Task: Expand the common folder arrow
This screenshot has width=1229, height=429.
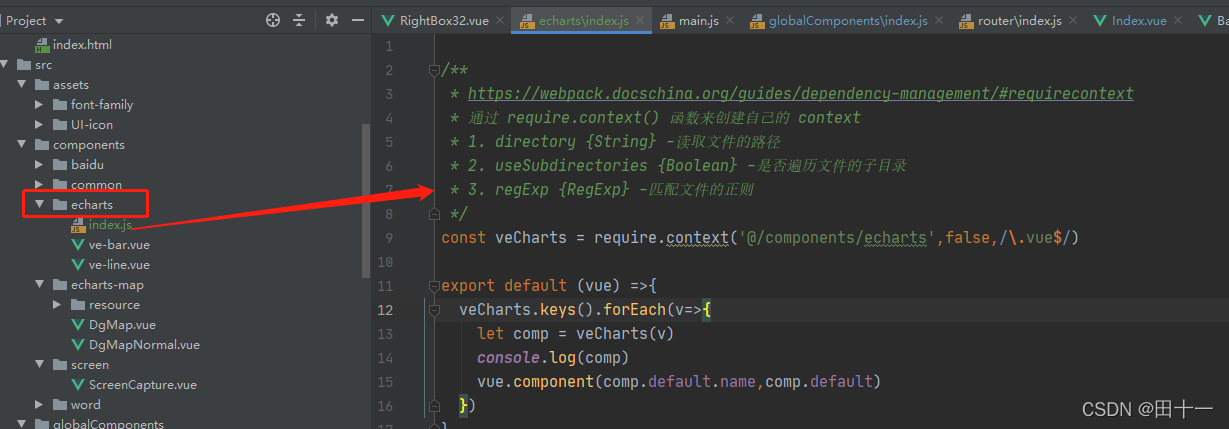Action: (39, 185)
